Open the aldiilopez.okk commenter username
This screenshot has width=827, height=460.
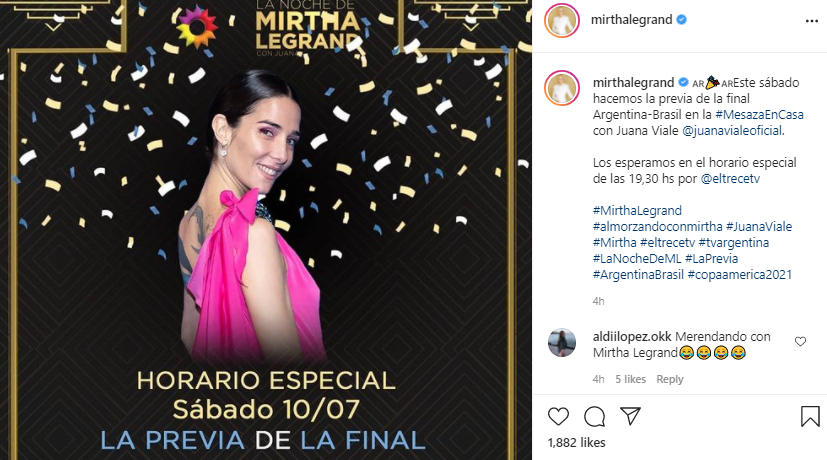[x=632, y=337]
